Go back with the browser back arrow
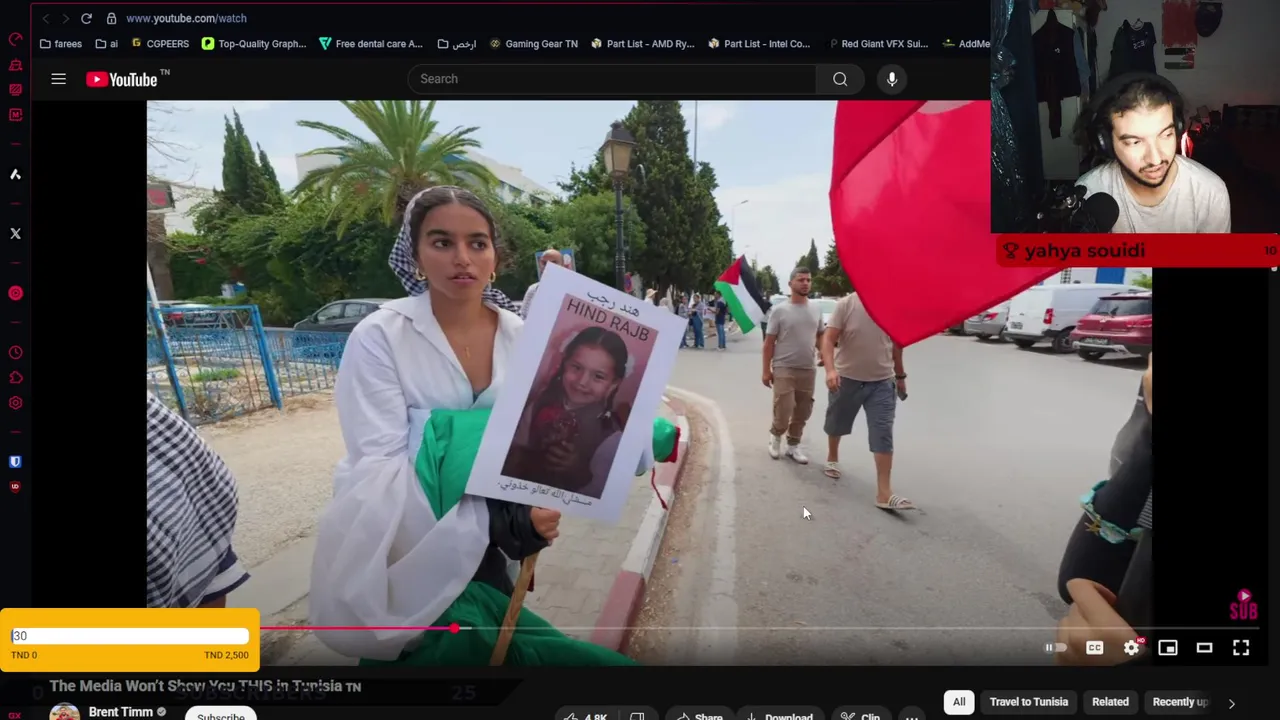This screenshot has width=1280, height=720. click(45, 18)
